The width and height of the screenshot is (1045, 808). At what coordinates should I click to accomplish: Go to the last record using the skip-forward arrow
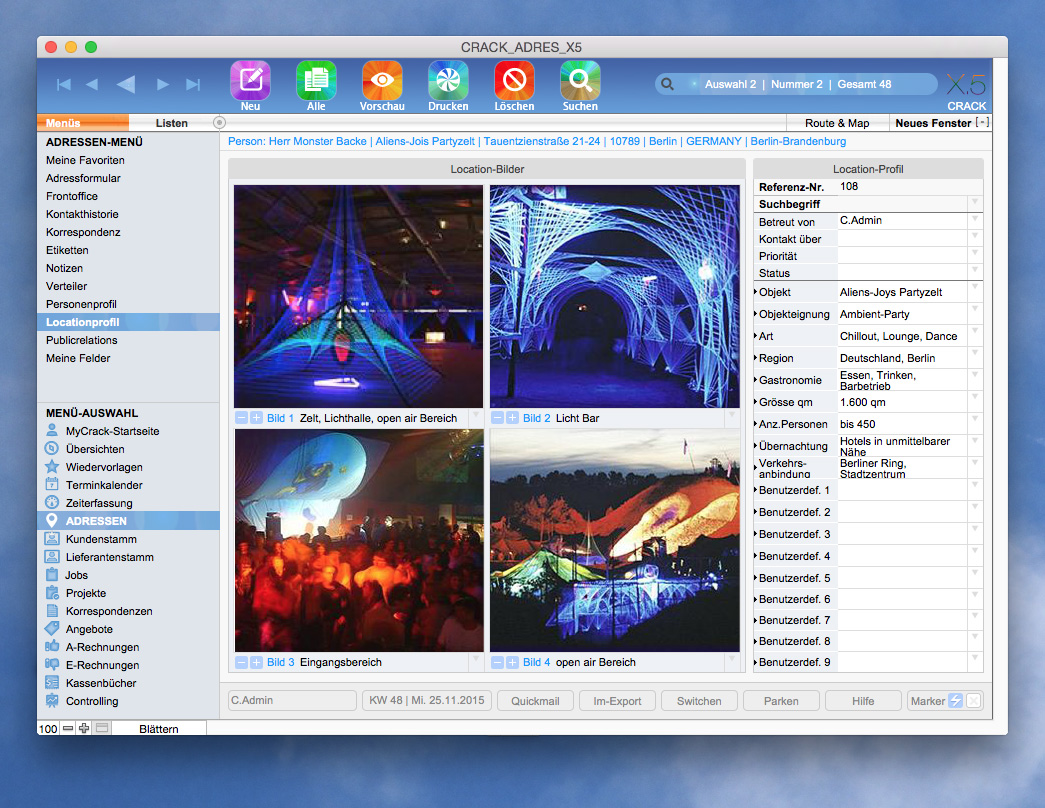pyautogui.click(x=193, y=85)
